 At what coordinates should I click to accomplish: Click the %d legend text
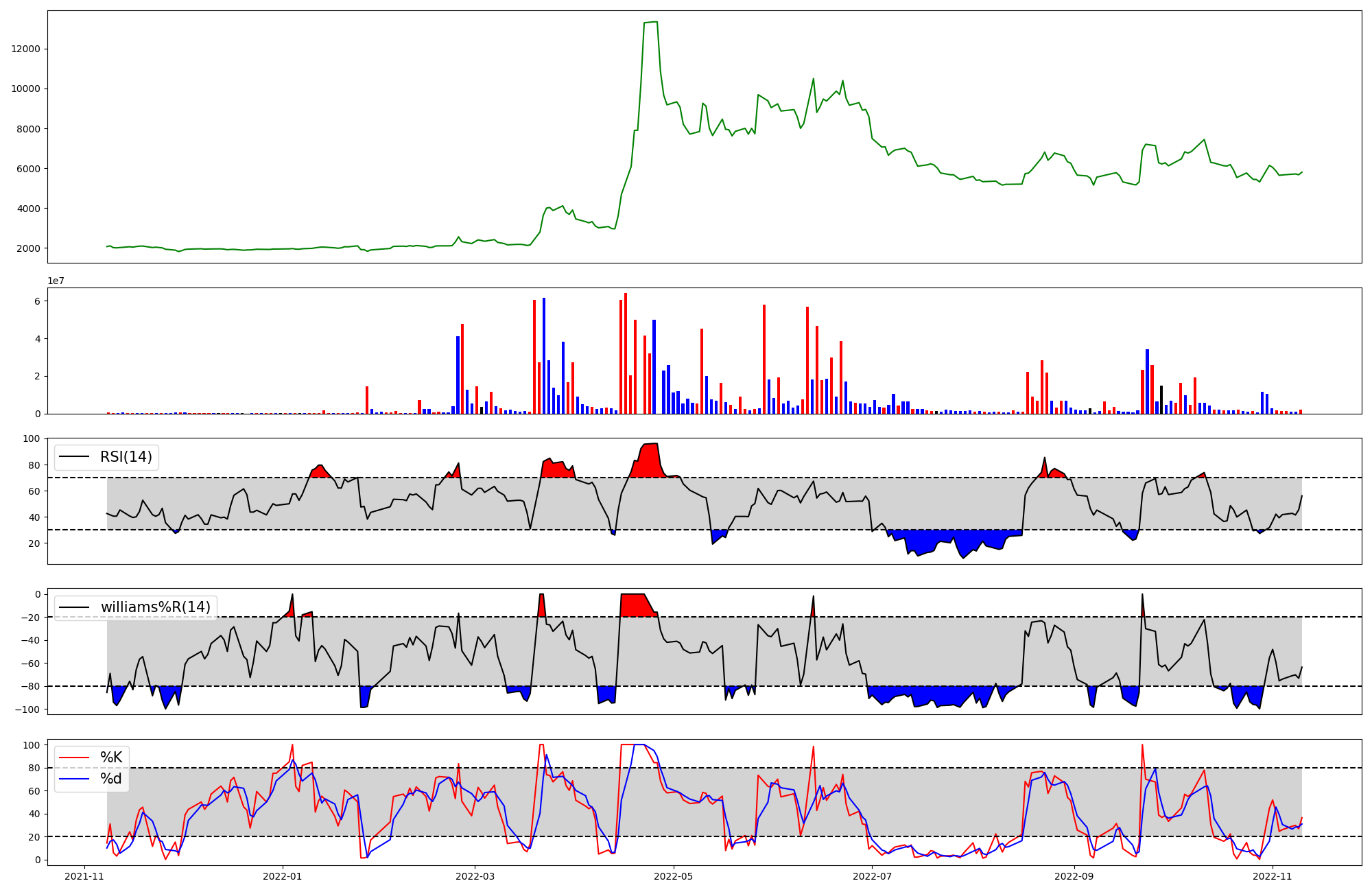pyautogui.click(x=111, y=779)
